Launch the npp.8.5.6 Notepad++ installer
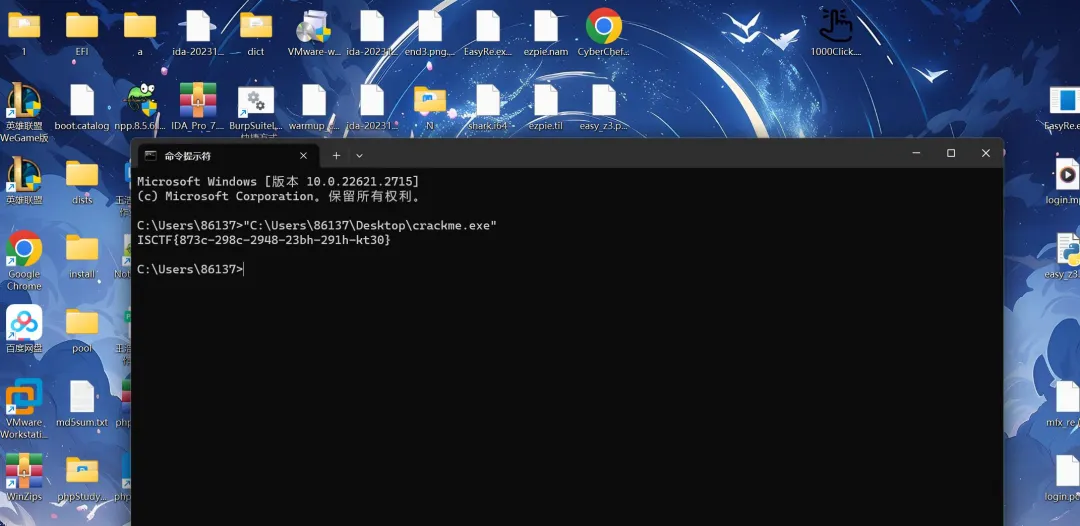This screenshot has width=1080, height=526. coord(140,101)
